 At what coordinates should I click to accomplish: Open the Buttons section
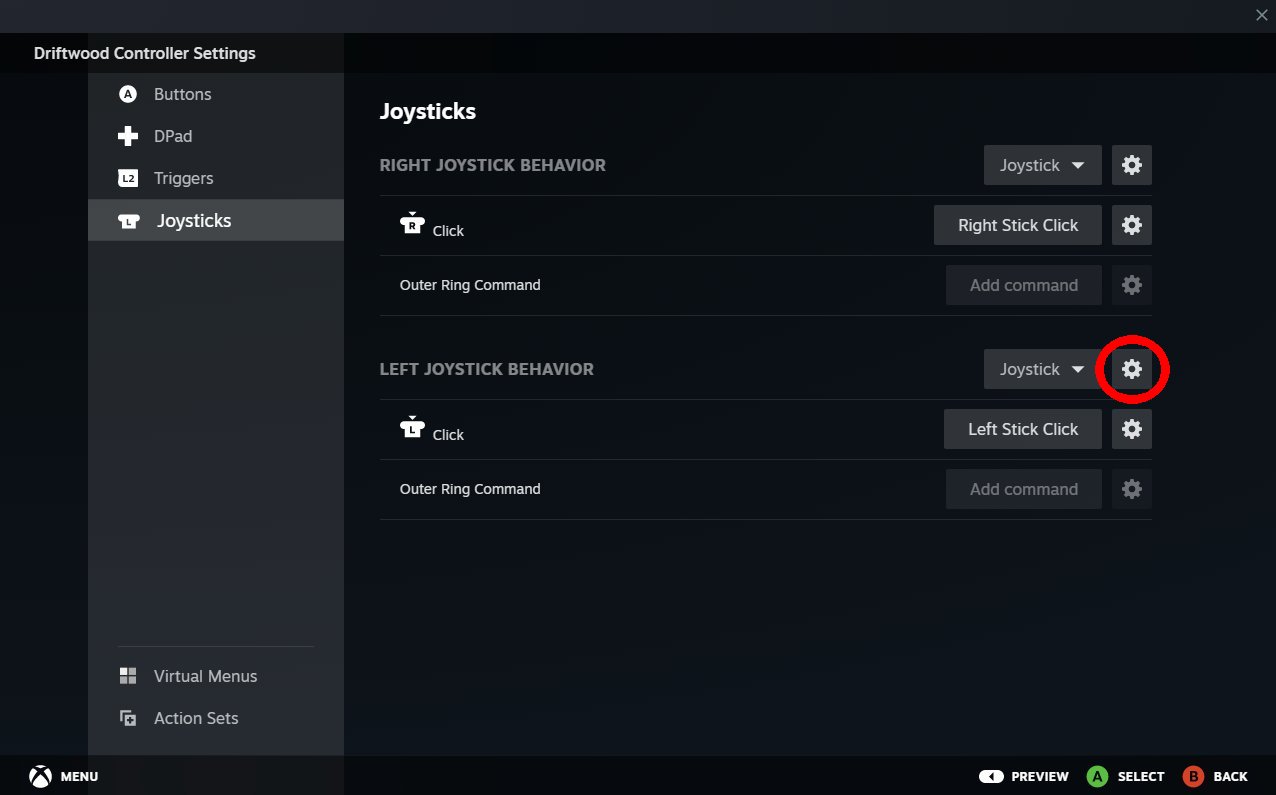tap(216, 94)
